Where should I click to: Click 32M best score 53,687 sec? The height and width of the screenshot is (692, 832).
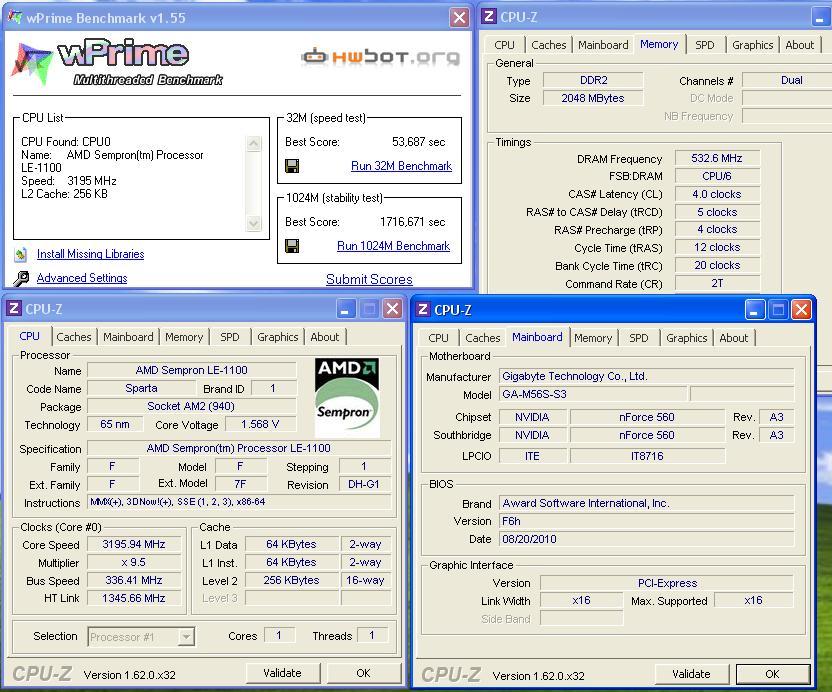tap(419, 142)
